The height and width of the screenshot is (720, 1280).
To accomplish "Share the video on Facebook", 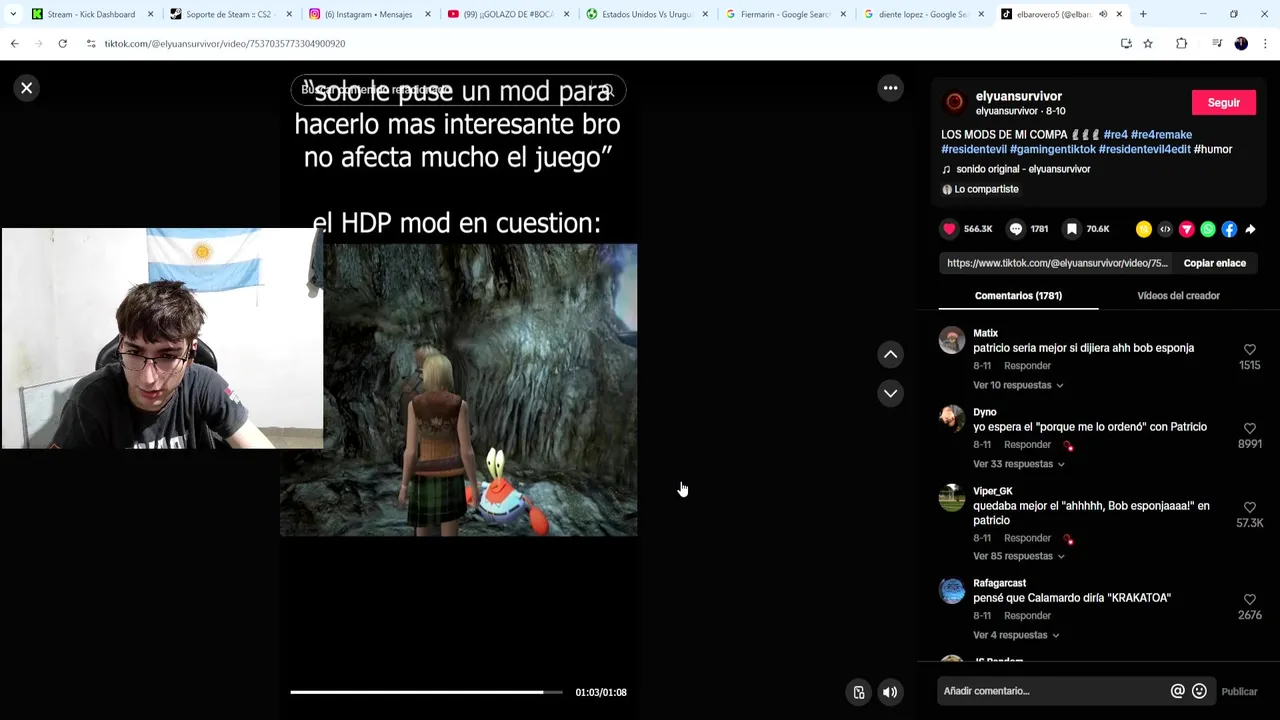I will click(1229, 229).
